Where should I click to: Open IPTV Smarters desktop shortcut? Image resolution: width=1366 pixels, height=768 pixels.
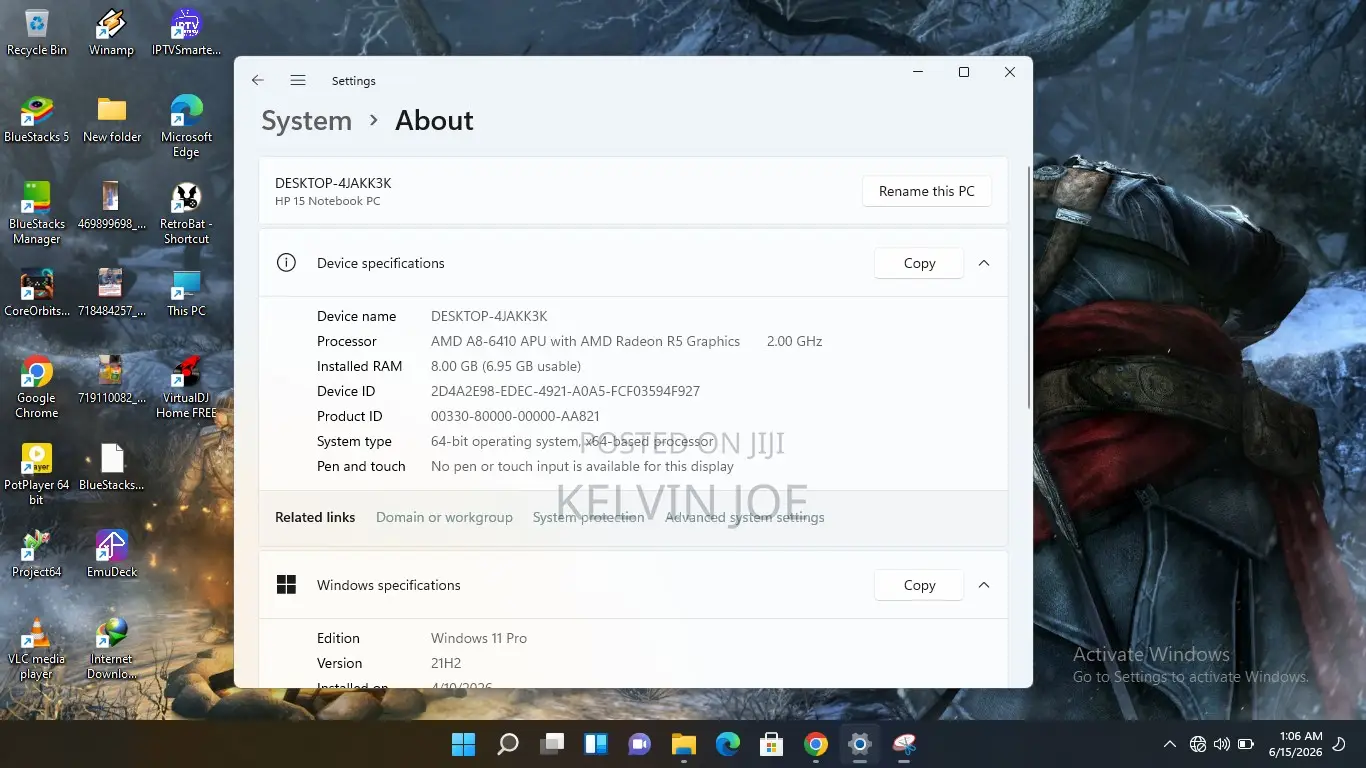pyautogui.click(x=186, y=33)
